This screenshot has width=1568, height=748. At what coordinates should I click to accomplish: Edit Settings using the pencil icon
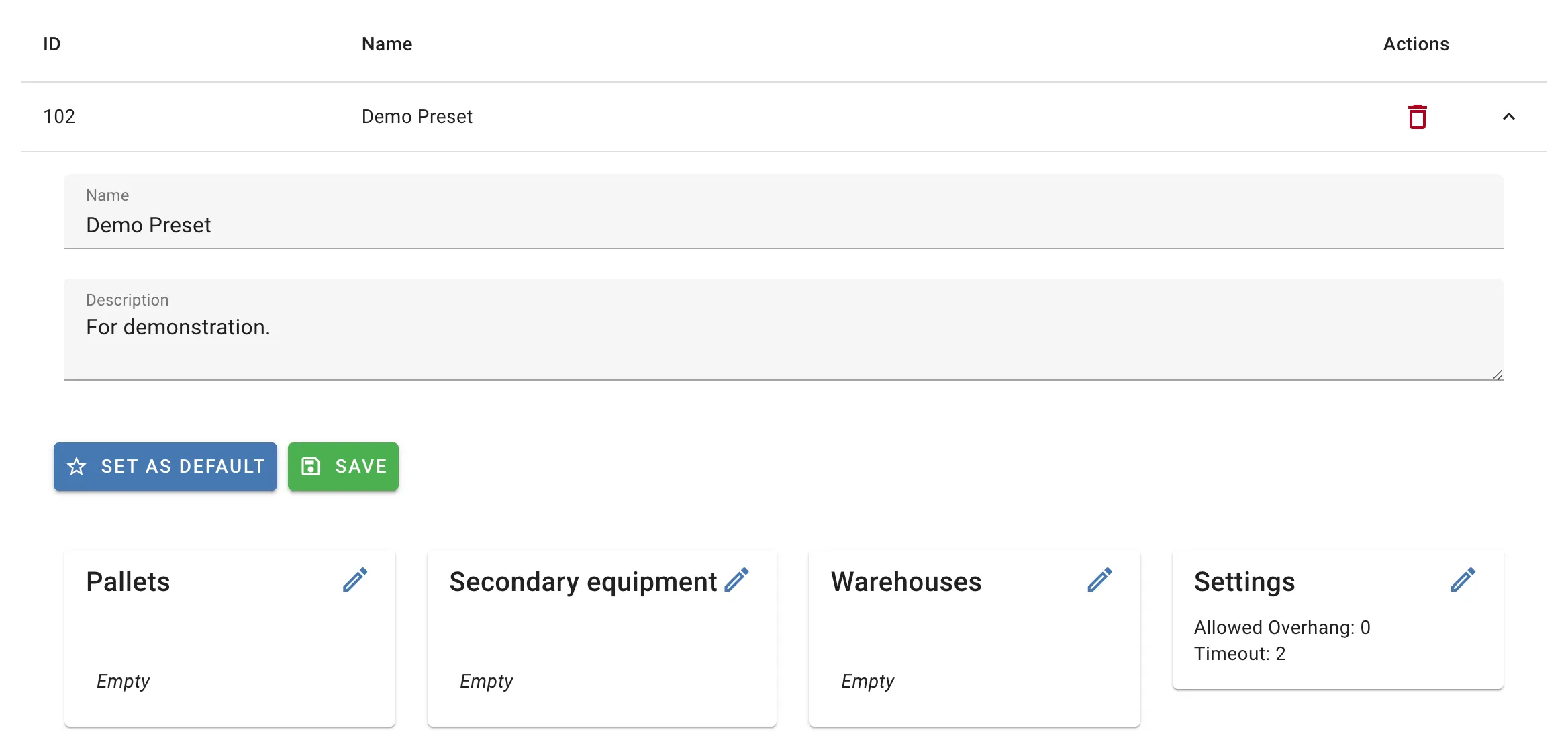pos(1463,580)
